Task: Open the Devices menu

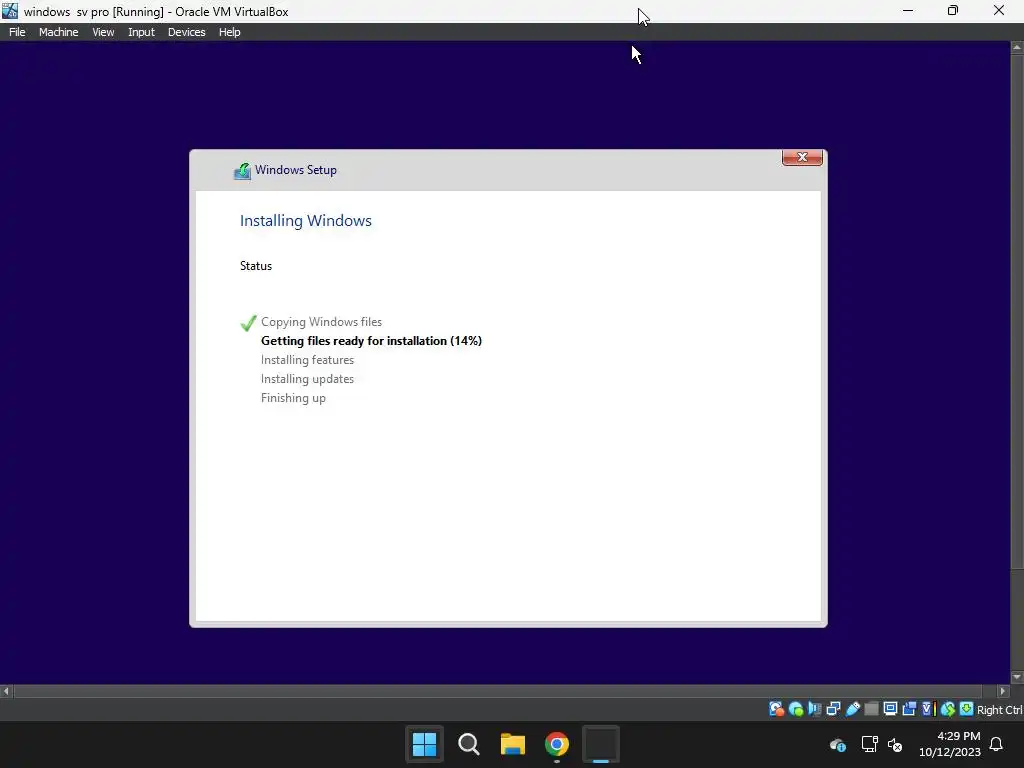Action: [x=186, y=32]
